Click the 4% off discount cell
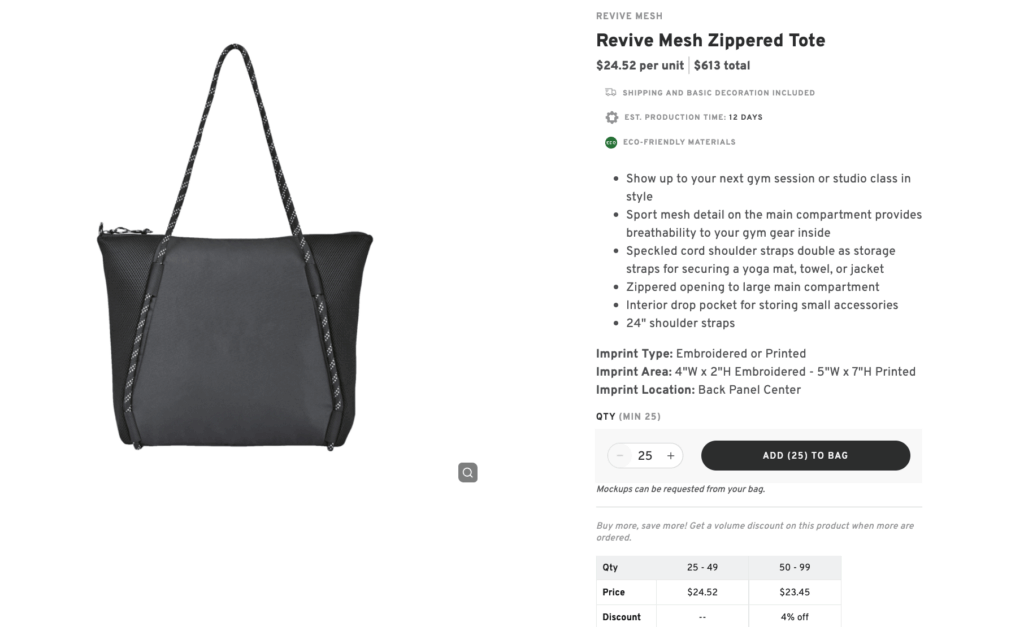The image size is (1024, 627). (794, 616)
